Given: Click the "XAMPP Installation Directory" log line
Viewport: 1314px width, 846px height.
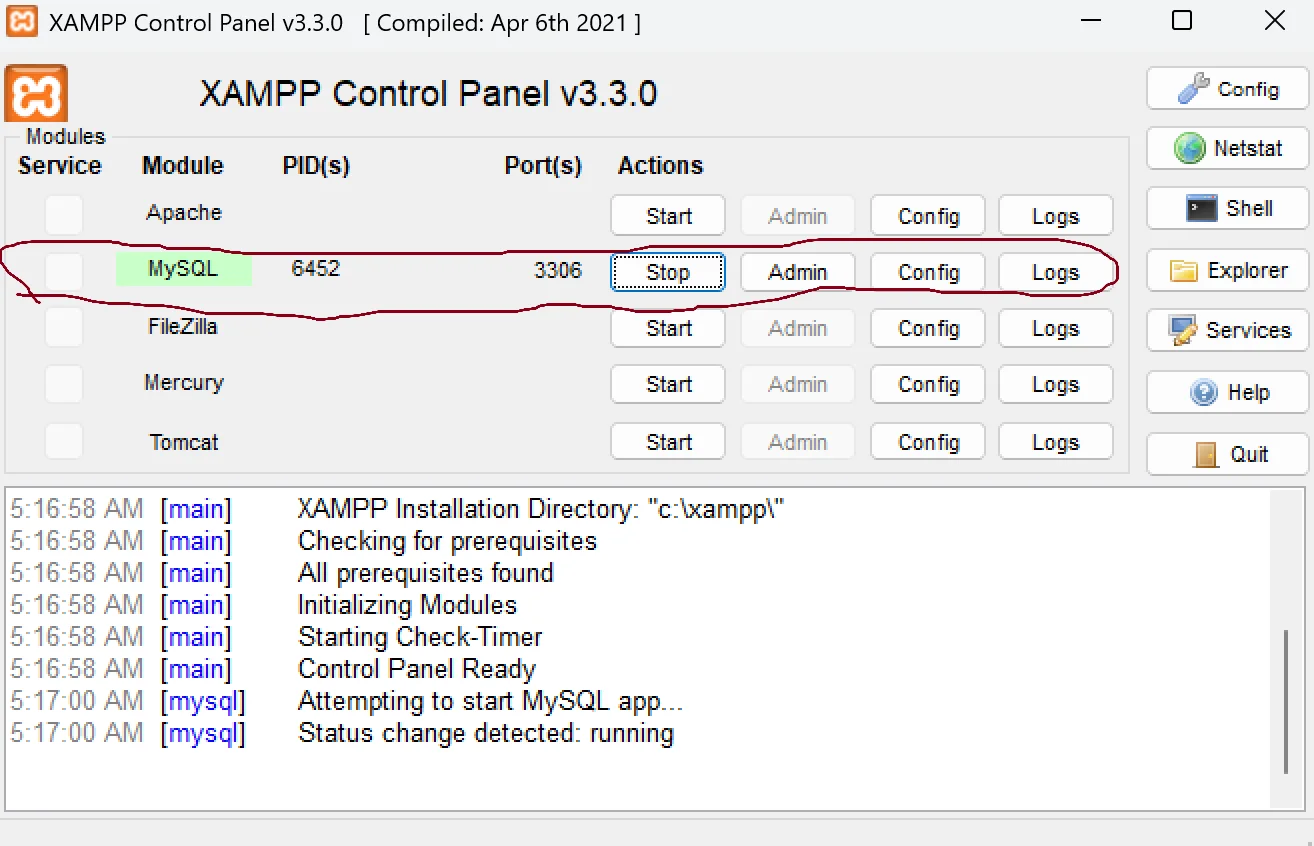Looking at the screenshot, I should pyautogui.click(x=541, y=509).
